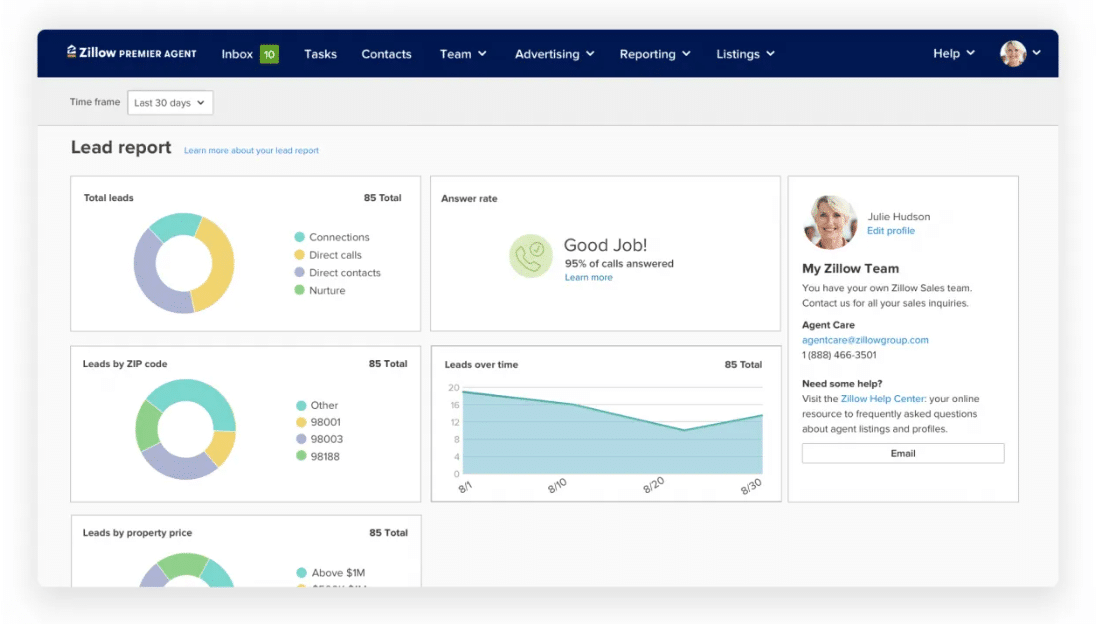The width and height of the screenshot is (1096, 624).
Task: Click Julie Hudson's profile photo
Action: pyautogui.click(x=829, y=222)
